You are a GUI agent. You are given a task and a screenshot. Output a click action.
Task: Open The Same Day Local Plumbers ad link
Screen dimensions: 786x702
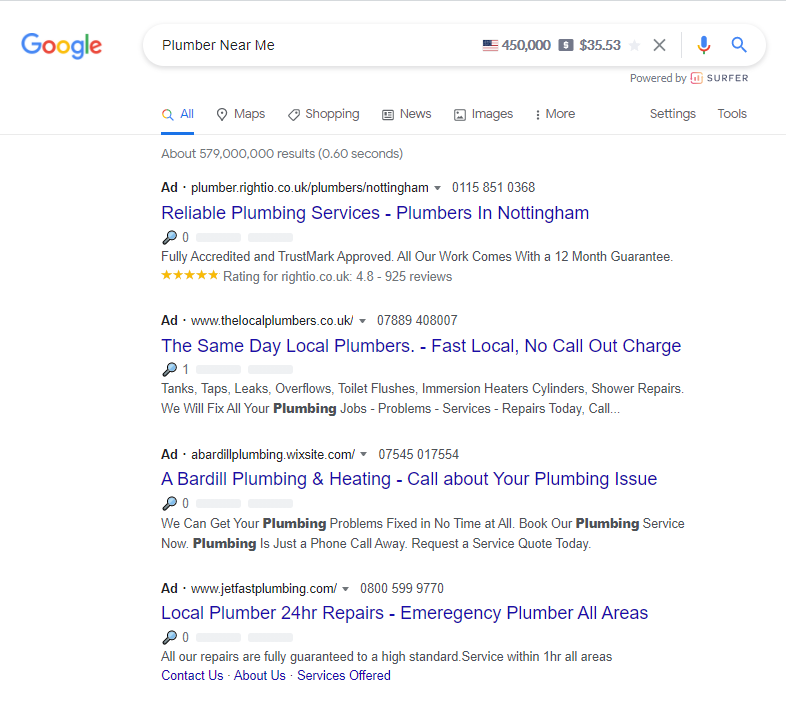click(x=421, y=346)
